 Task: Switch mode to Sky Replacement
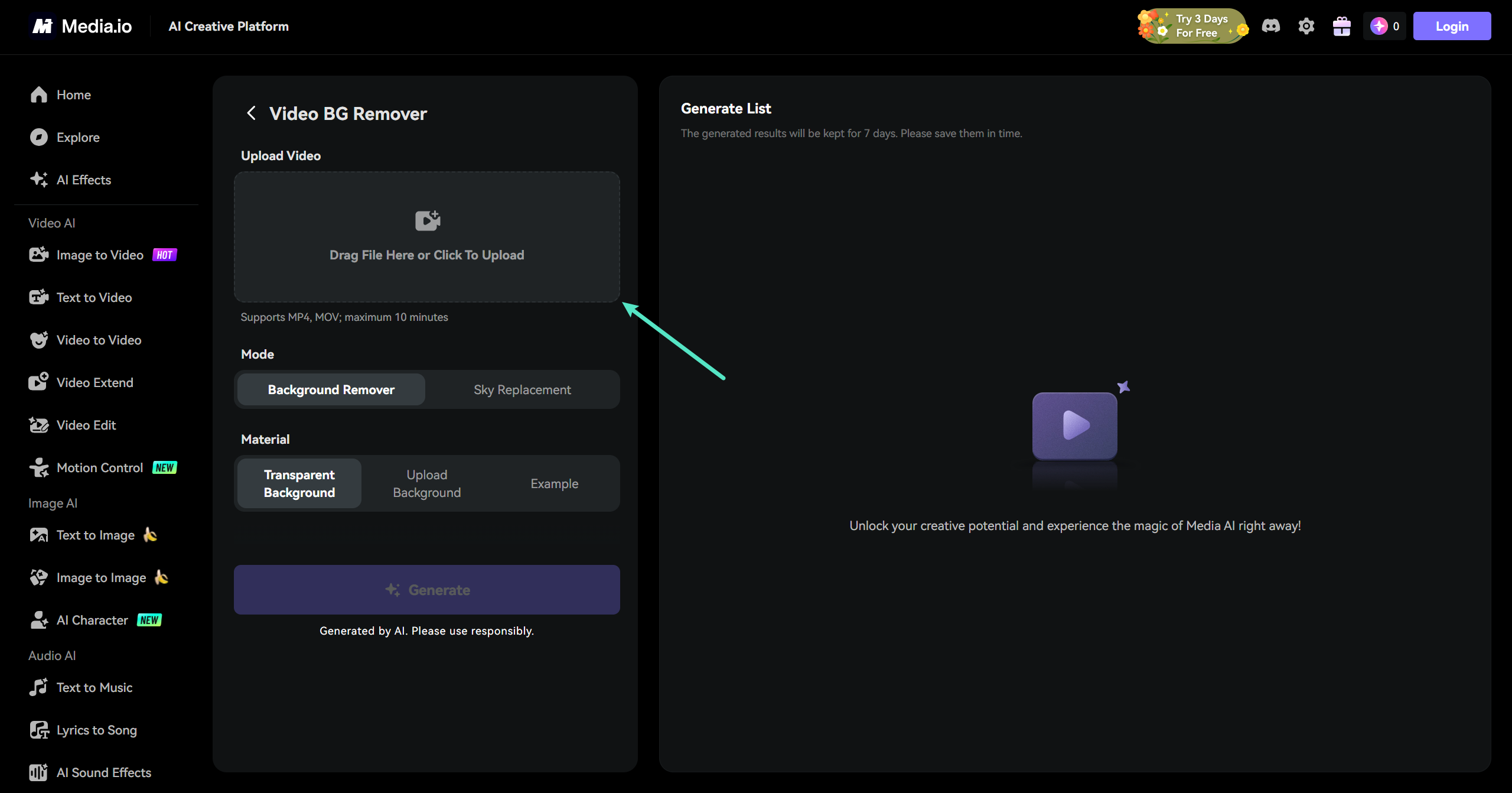[x=522, y=389]
